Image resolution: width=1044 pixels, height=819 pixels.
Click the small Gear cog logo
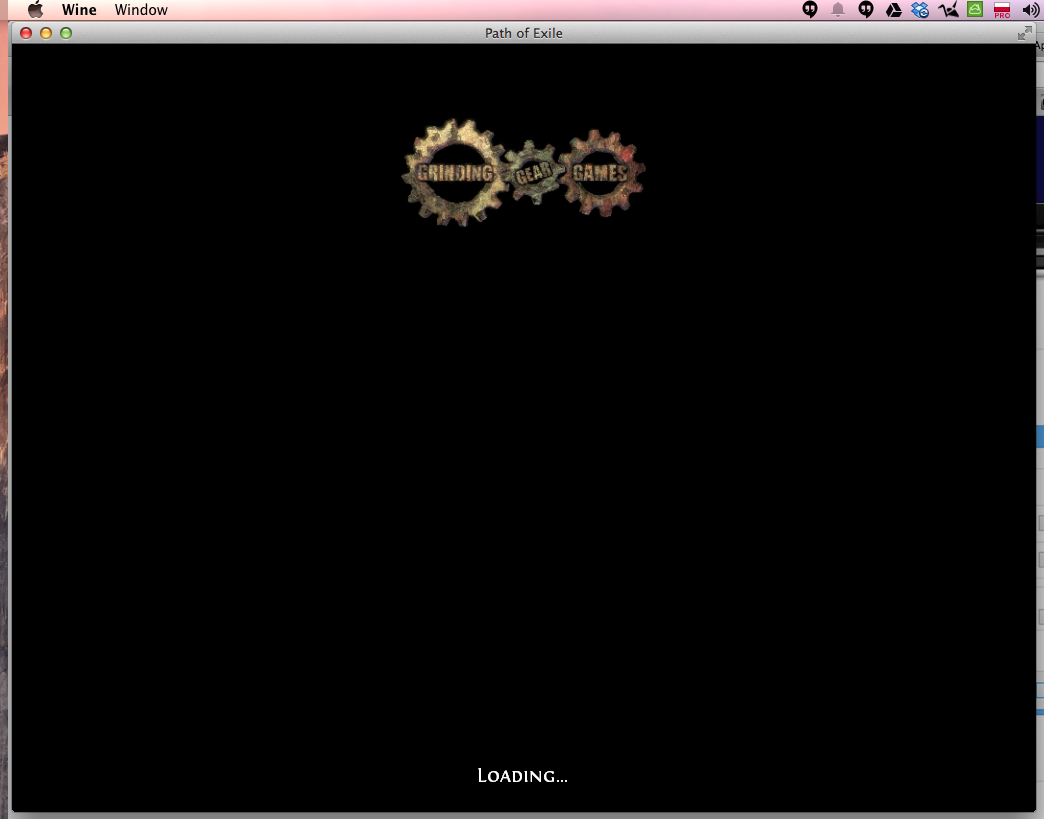[x=533, y=173]
